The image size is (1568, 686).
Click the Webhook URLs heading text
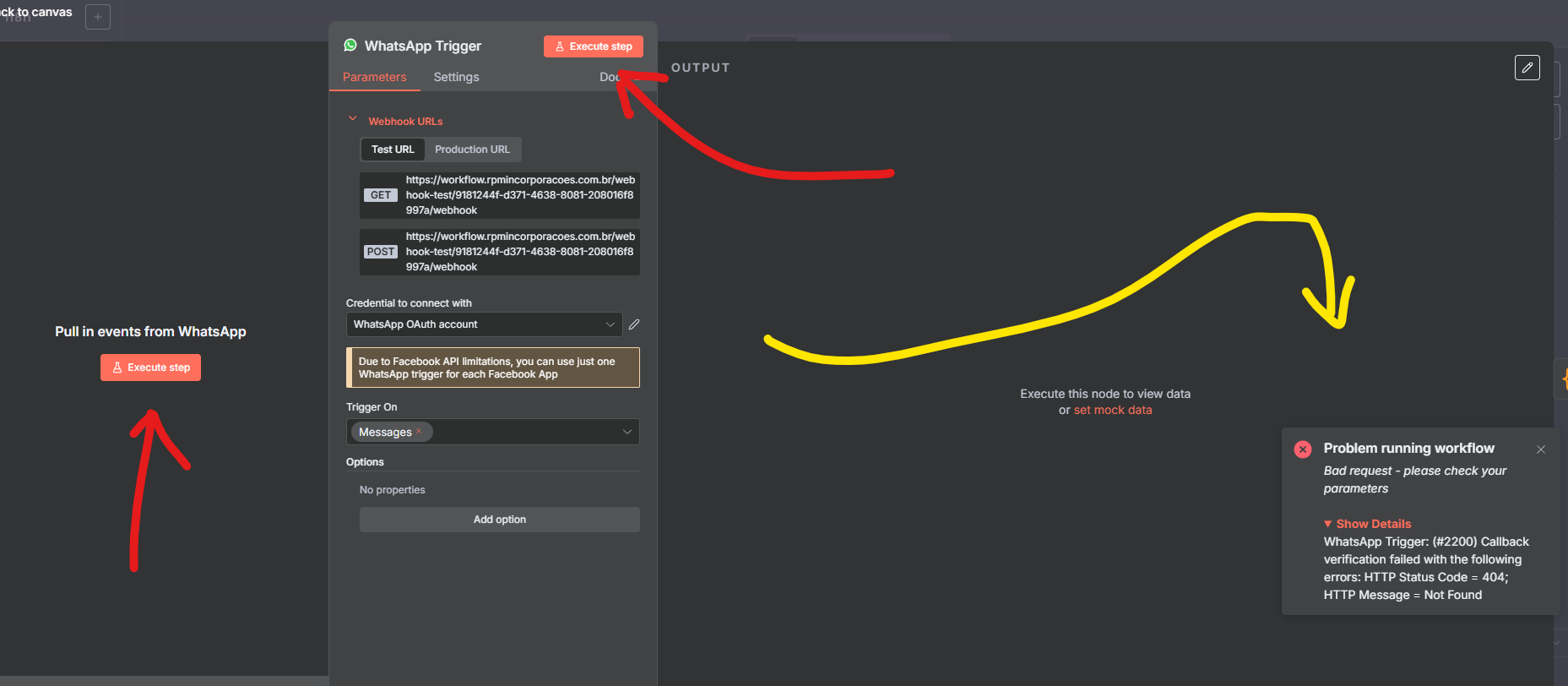coord(405,122)
